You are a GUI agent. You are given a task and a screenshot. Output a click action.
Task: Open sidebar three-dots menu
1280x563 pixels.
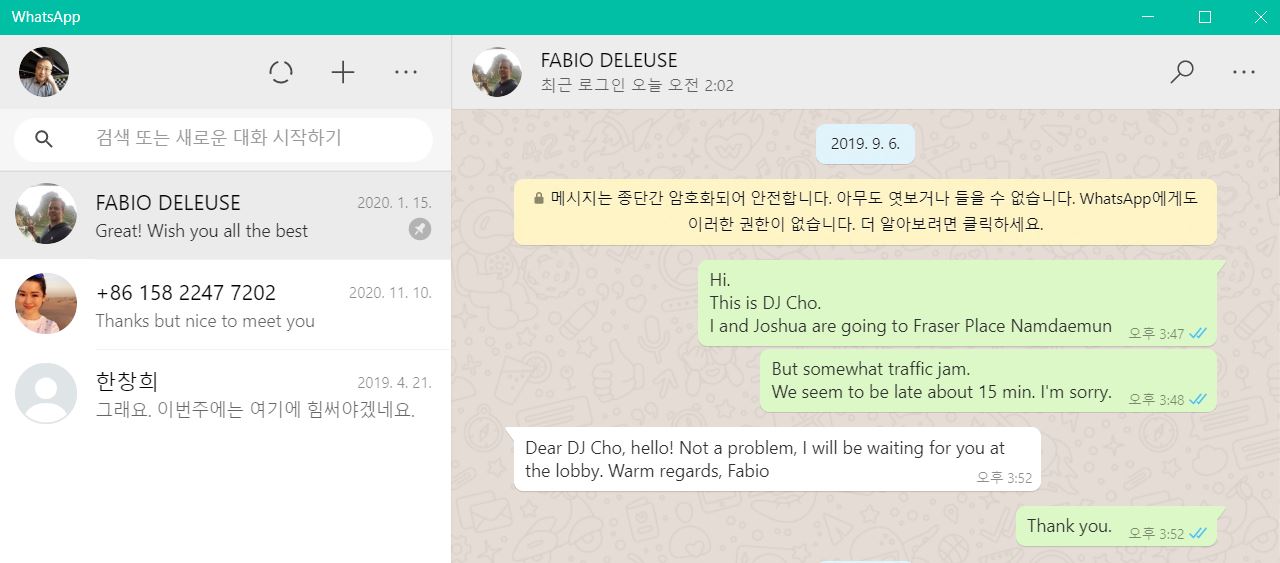click(406, 72)
